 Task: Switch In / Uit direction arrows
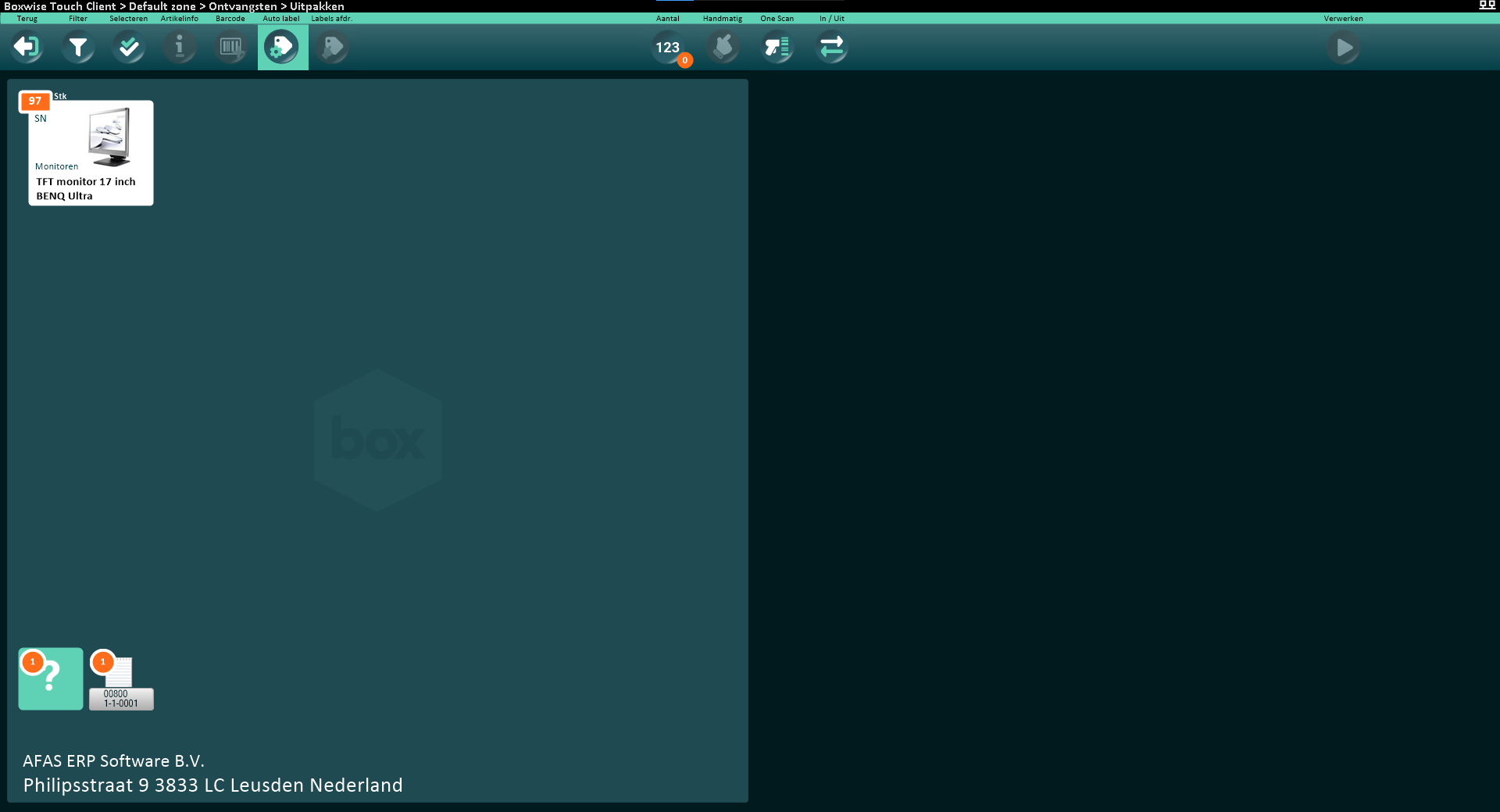[832, 48]
